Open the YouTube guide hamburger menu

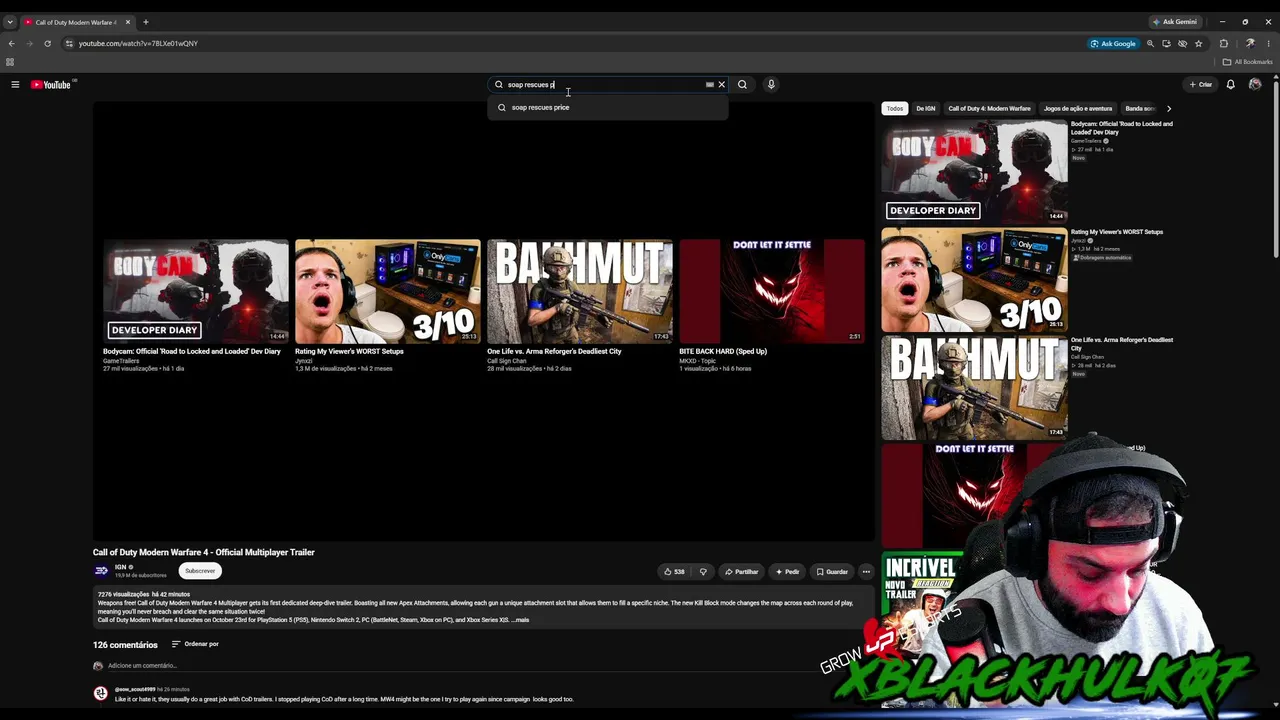[15, 85]
